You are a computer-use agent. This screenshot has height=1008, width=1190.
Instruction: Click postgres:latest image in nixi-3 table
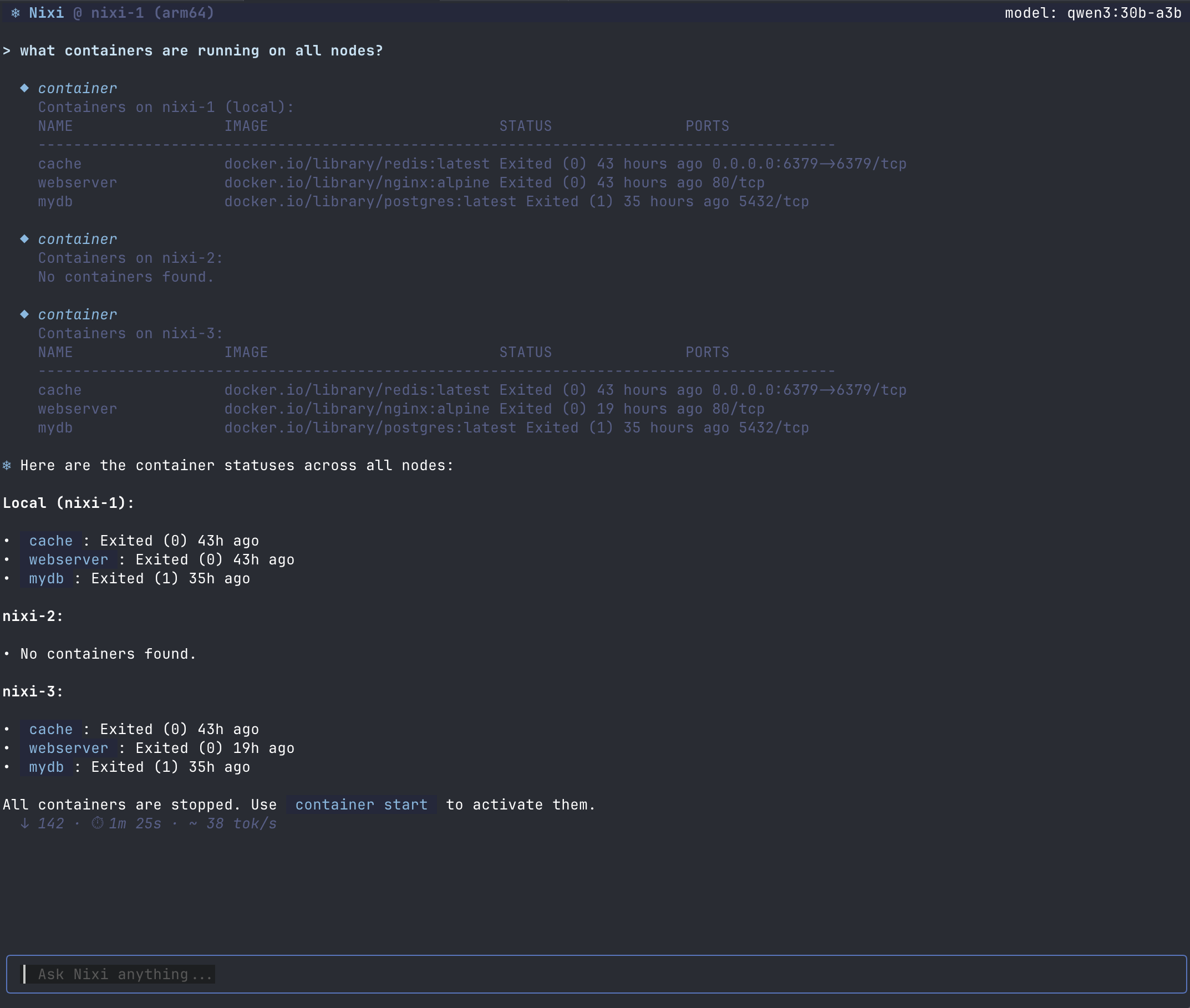coord(370,427)
